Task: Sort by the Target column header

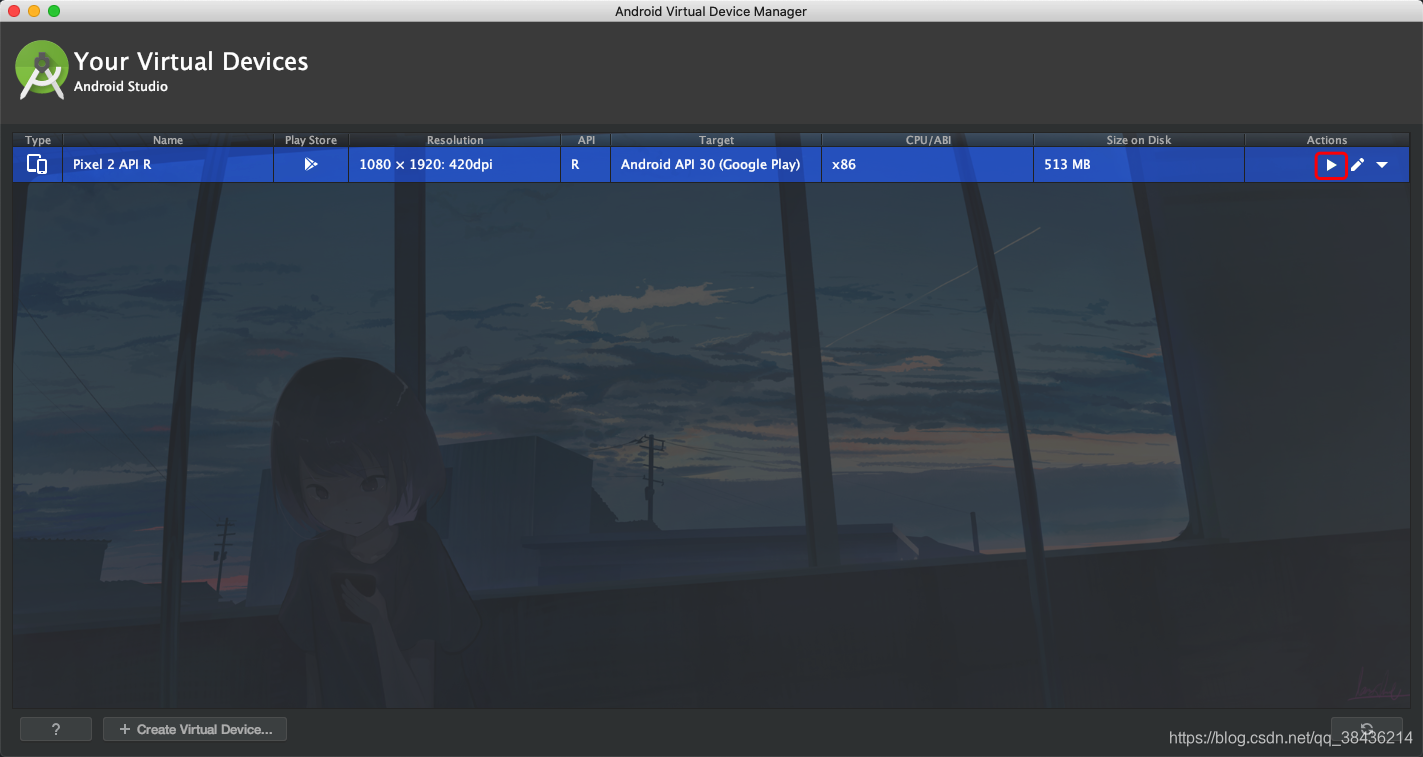Action: point(716,140)
